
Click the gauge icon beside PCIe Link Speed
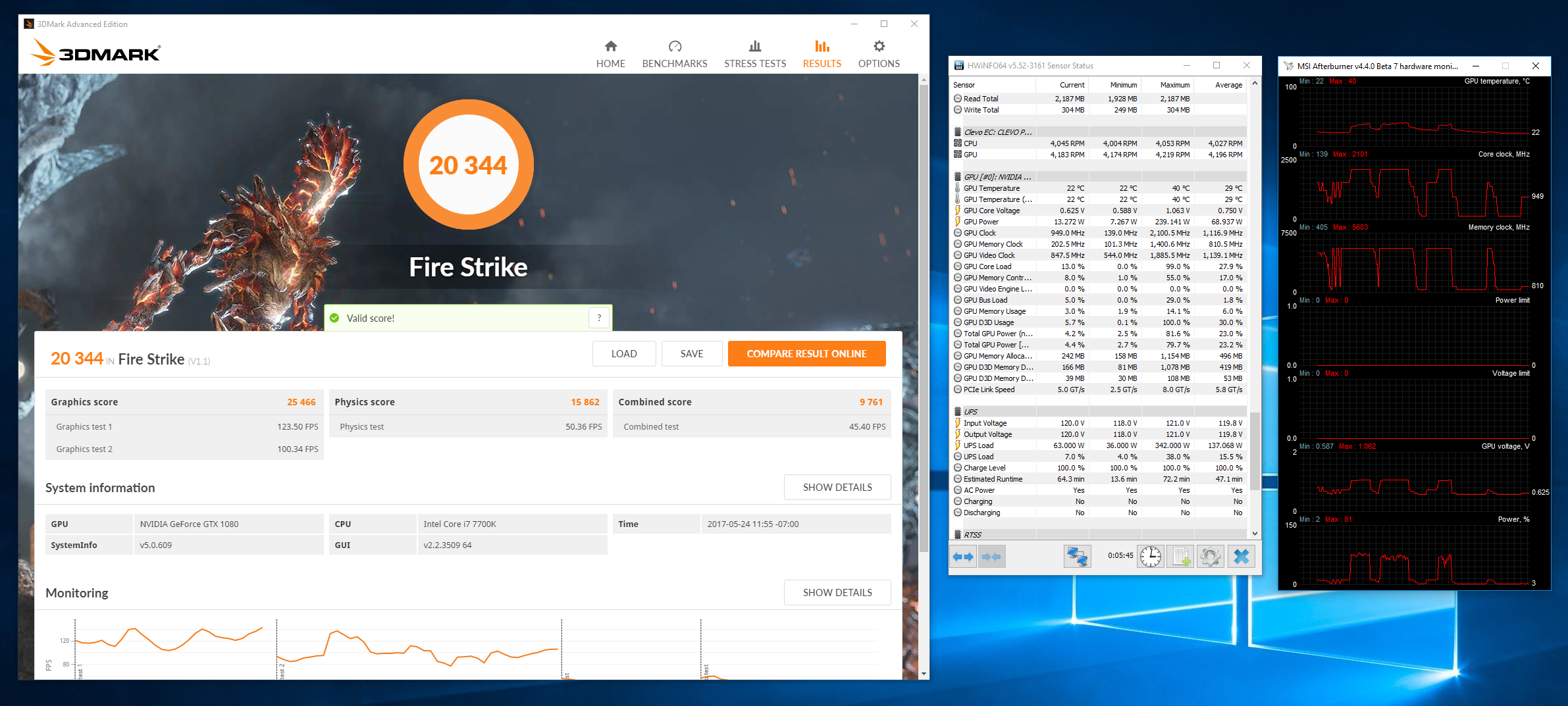click(958, 390)
